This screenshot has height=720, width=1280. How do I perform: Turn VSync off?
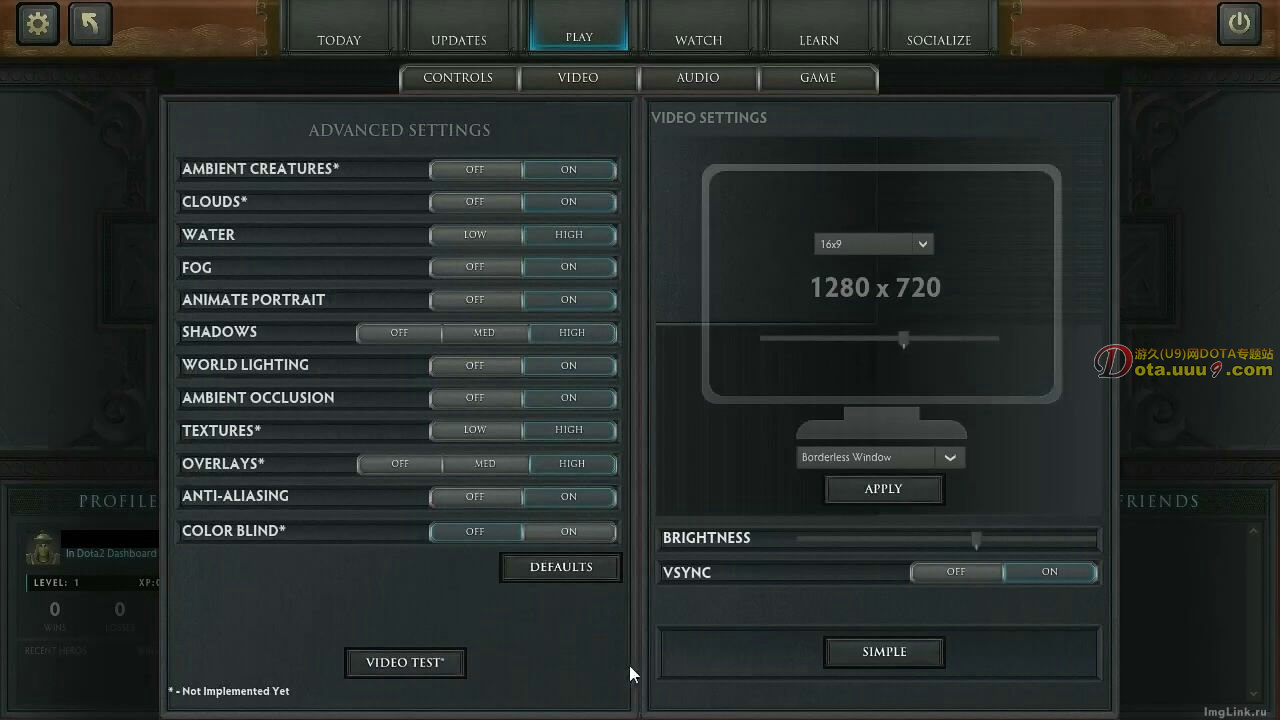pos(956,572)
